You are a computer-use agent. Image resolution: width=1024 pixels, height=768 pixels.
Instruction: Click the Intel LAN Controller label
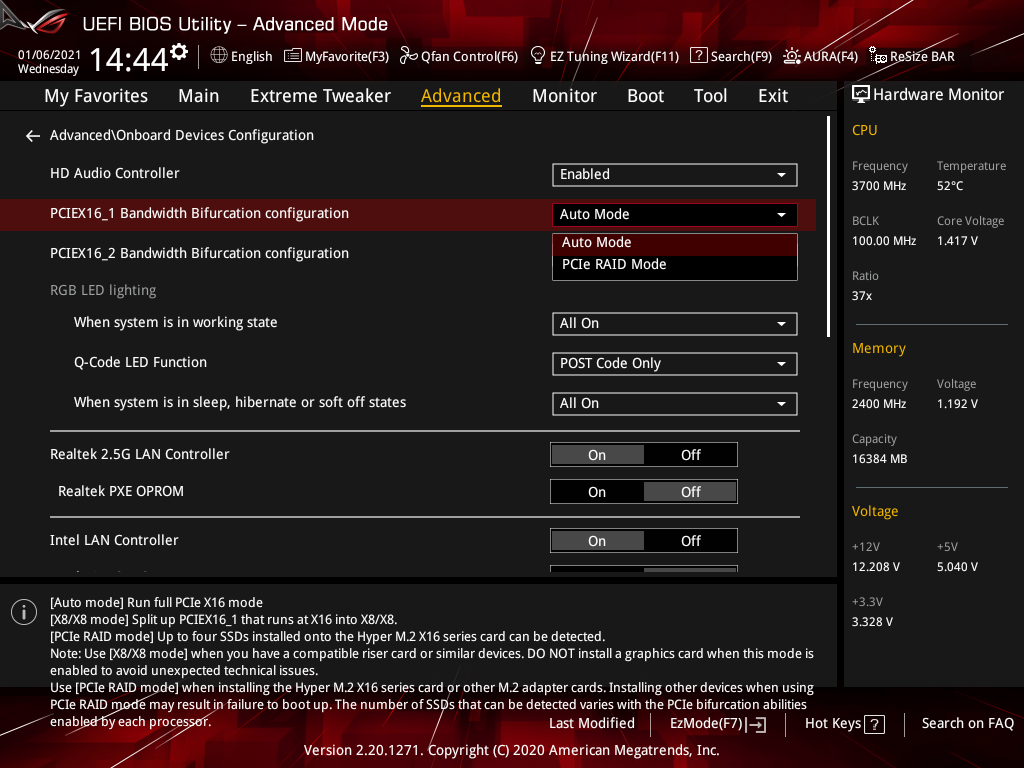(x=114, y=541)
